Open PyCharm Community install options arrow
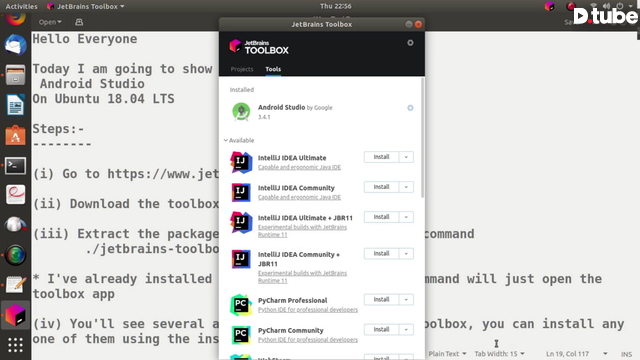Screen dimensions: 640x360 (x=406, y=330)
